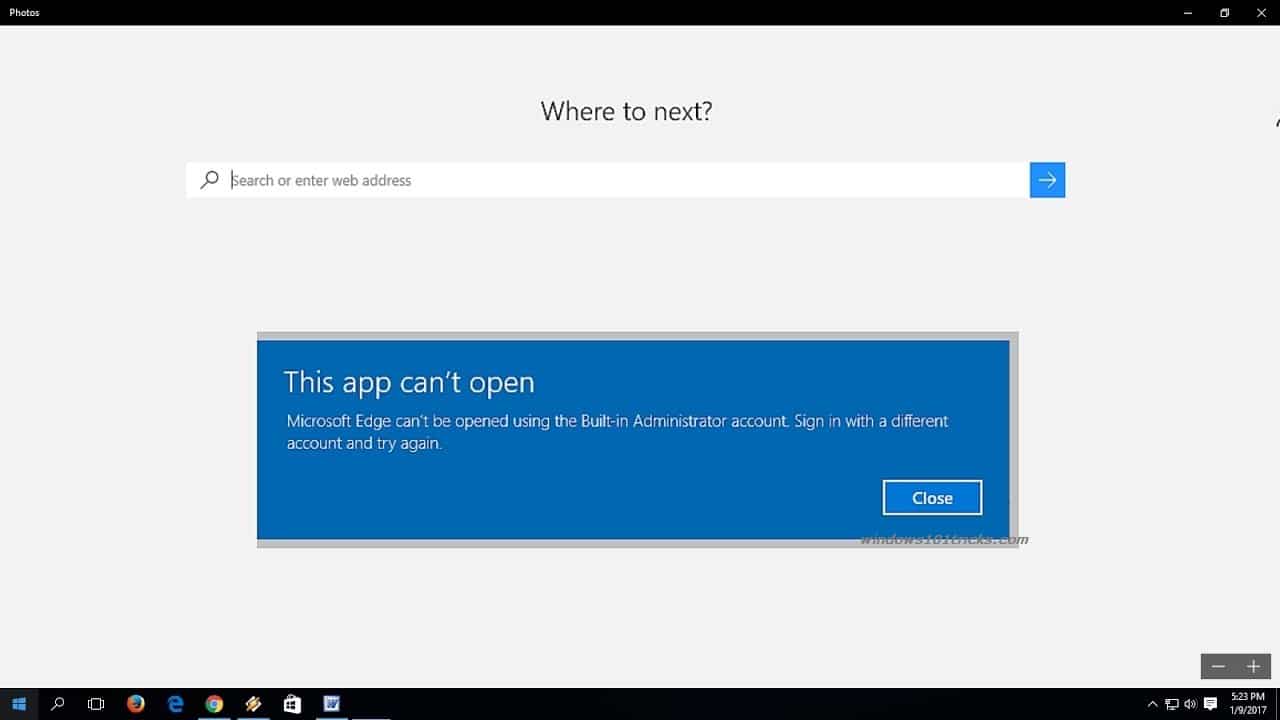
Task: Open Cortana search from the taskbar
Action: pyautogui.click(x=57, y=703)
